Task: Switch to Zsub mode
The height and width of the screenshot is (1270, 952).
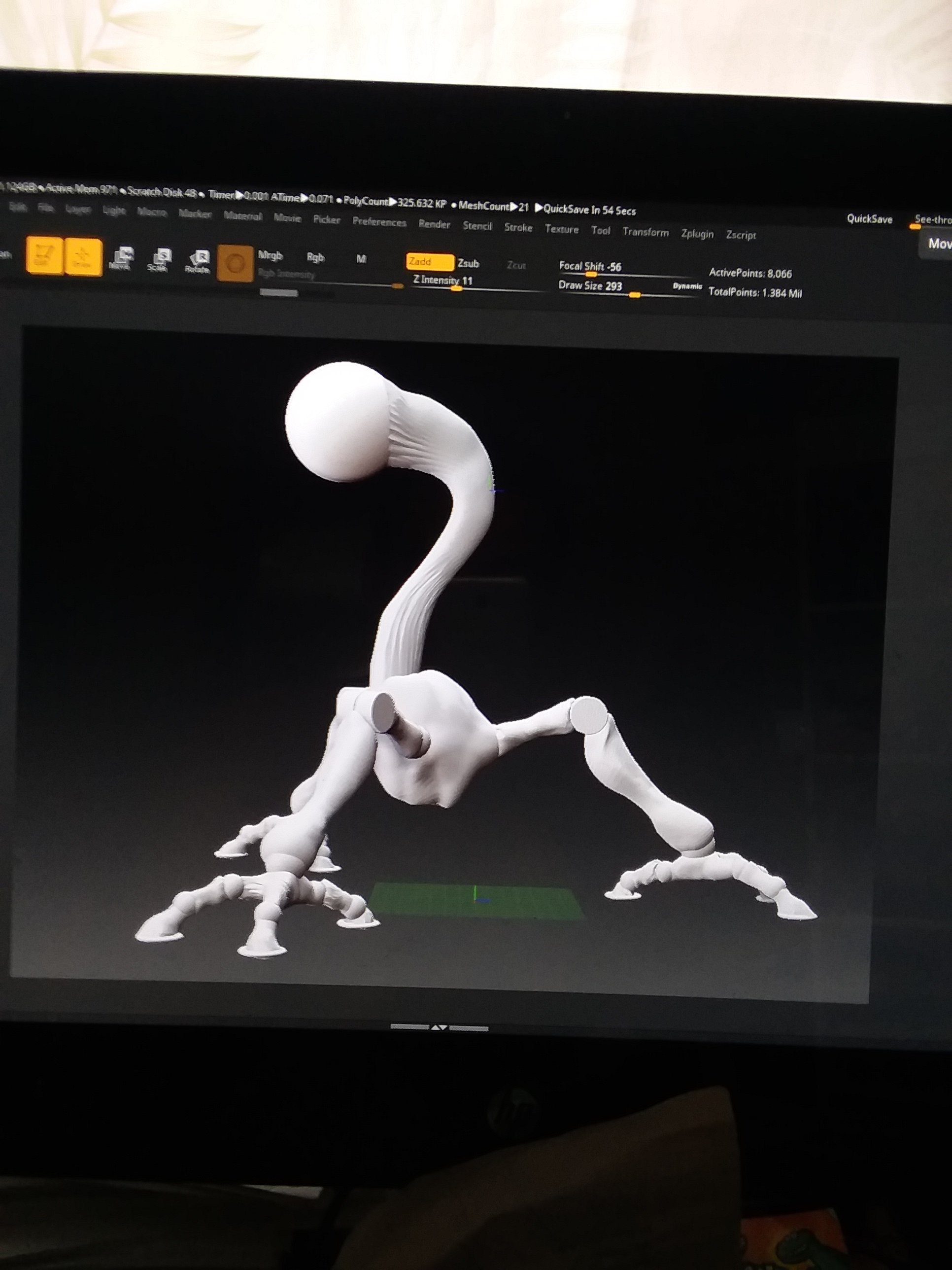Action: [468, 264]
